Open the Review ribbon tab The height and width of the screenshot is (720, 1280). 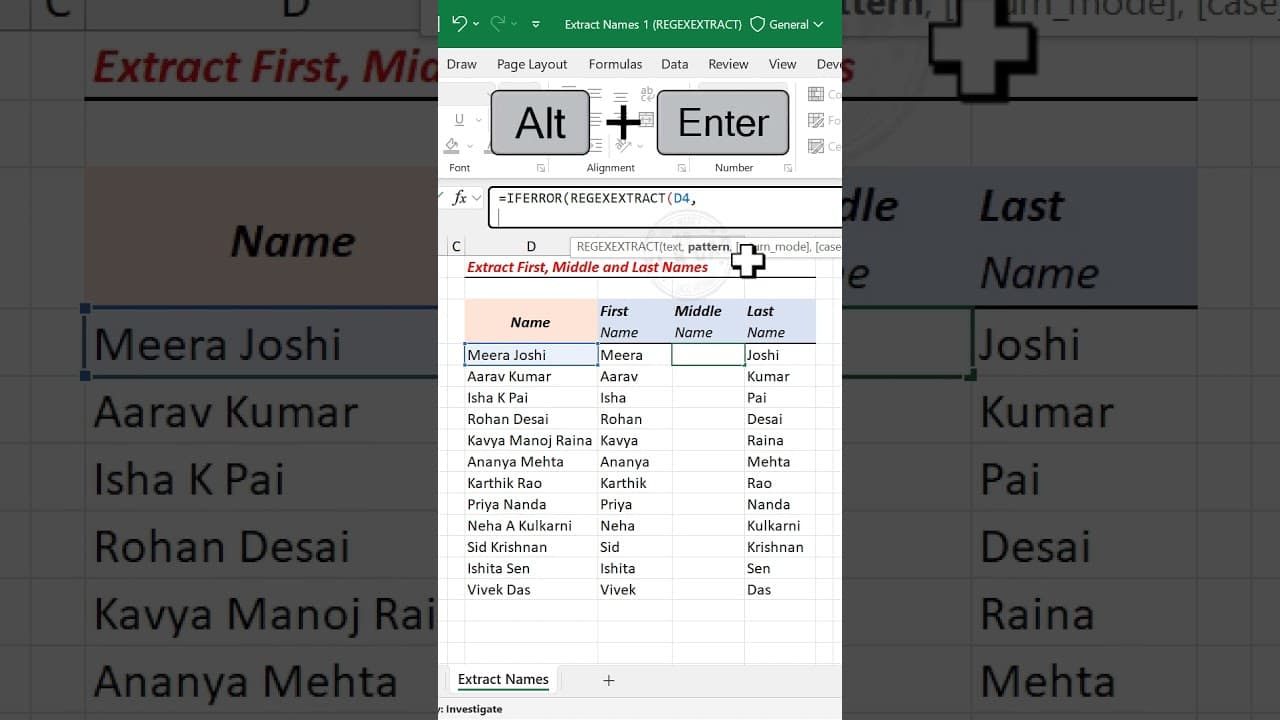(x=728, y=64)
